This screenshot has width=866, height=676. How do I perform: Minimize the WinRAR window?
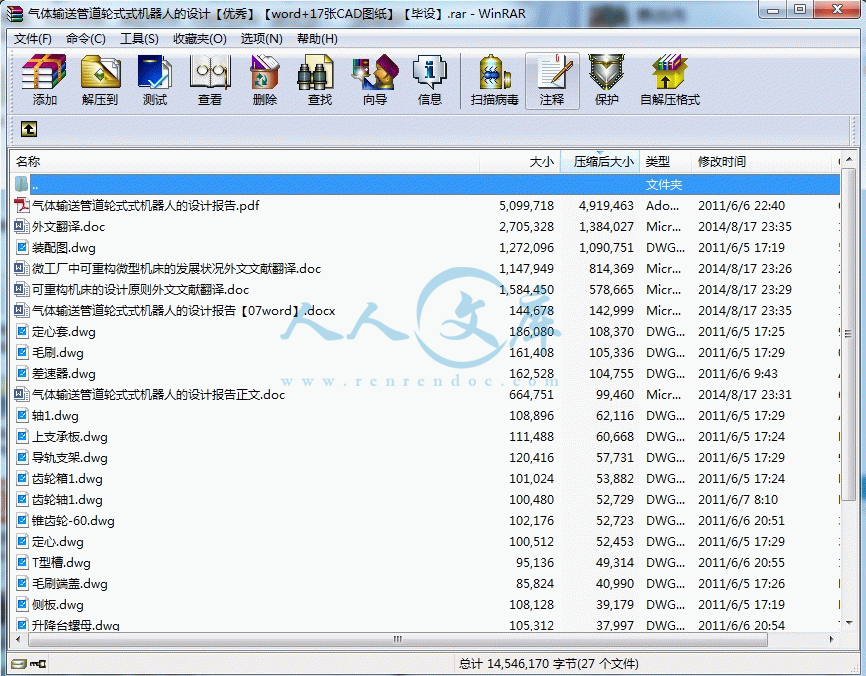774,10
